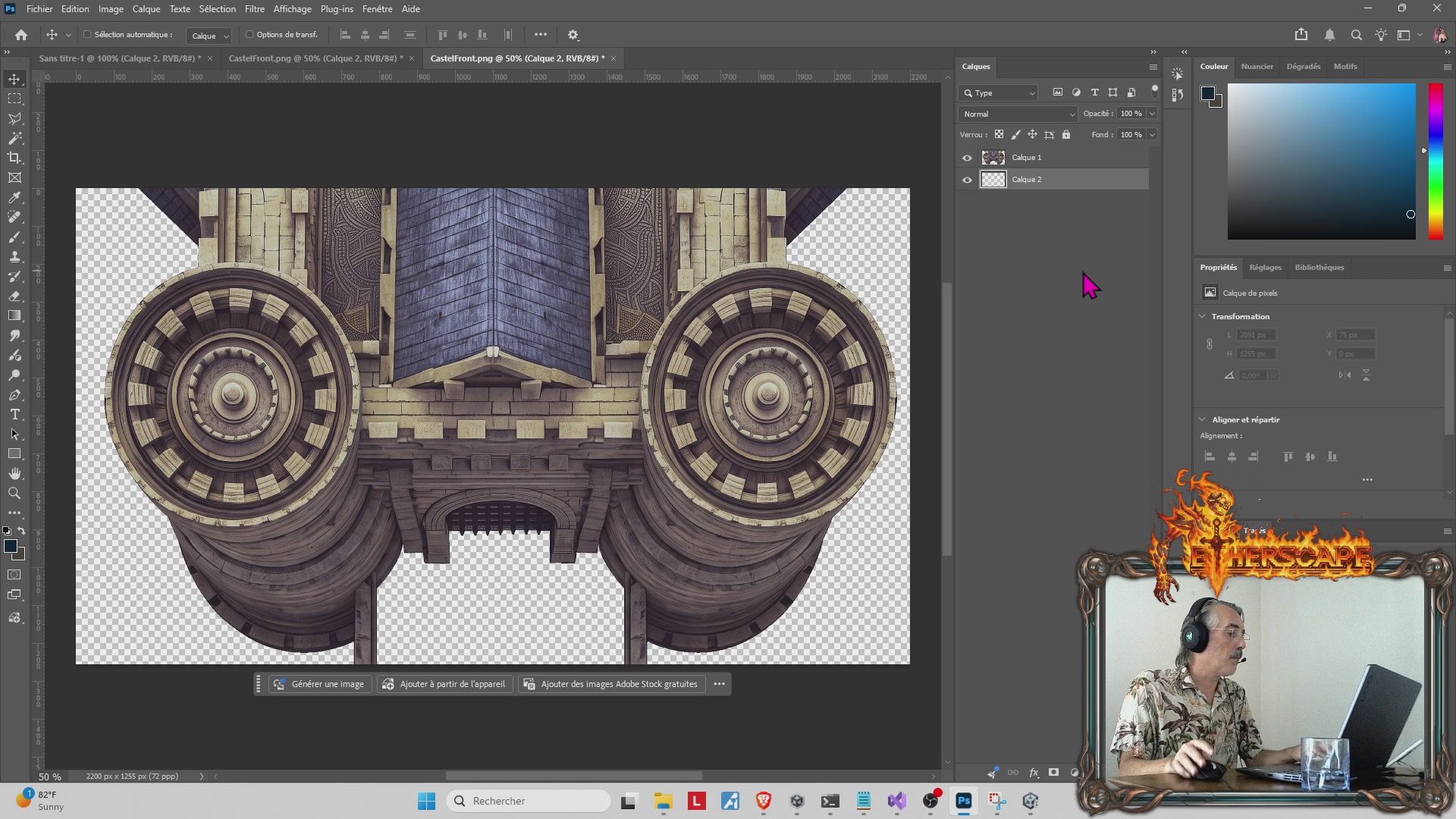Open the Opacité value dropdown arrow
The width and height of the screenshot is (1456, 819).
tap(1152, 114)
